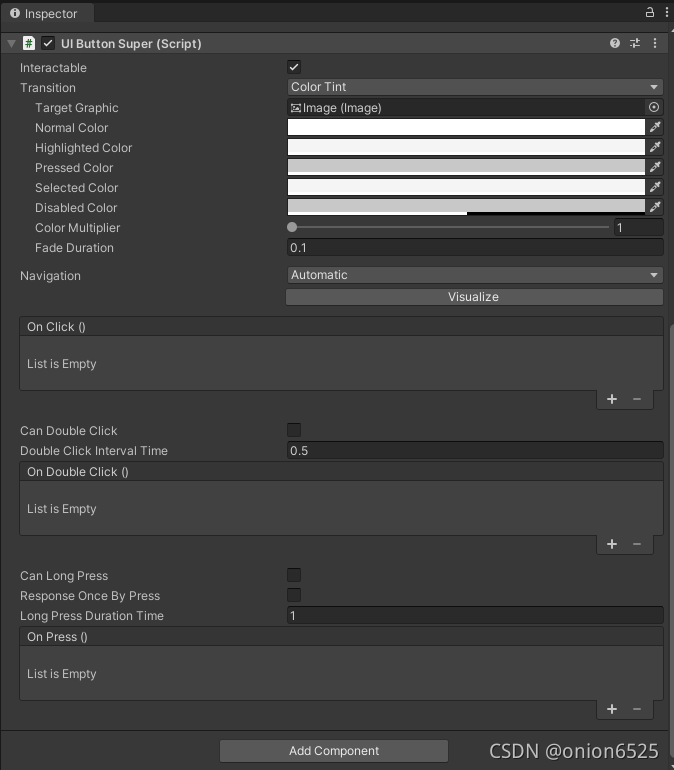This screenshot has height=770, width=674.
Task: Enable the Can Long Press checkbox
Action: [x=294, y=575]
